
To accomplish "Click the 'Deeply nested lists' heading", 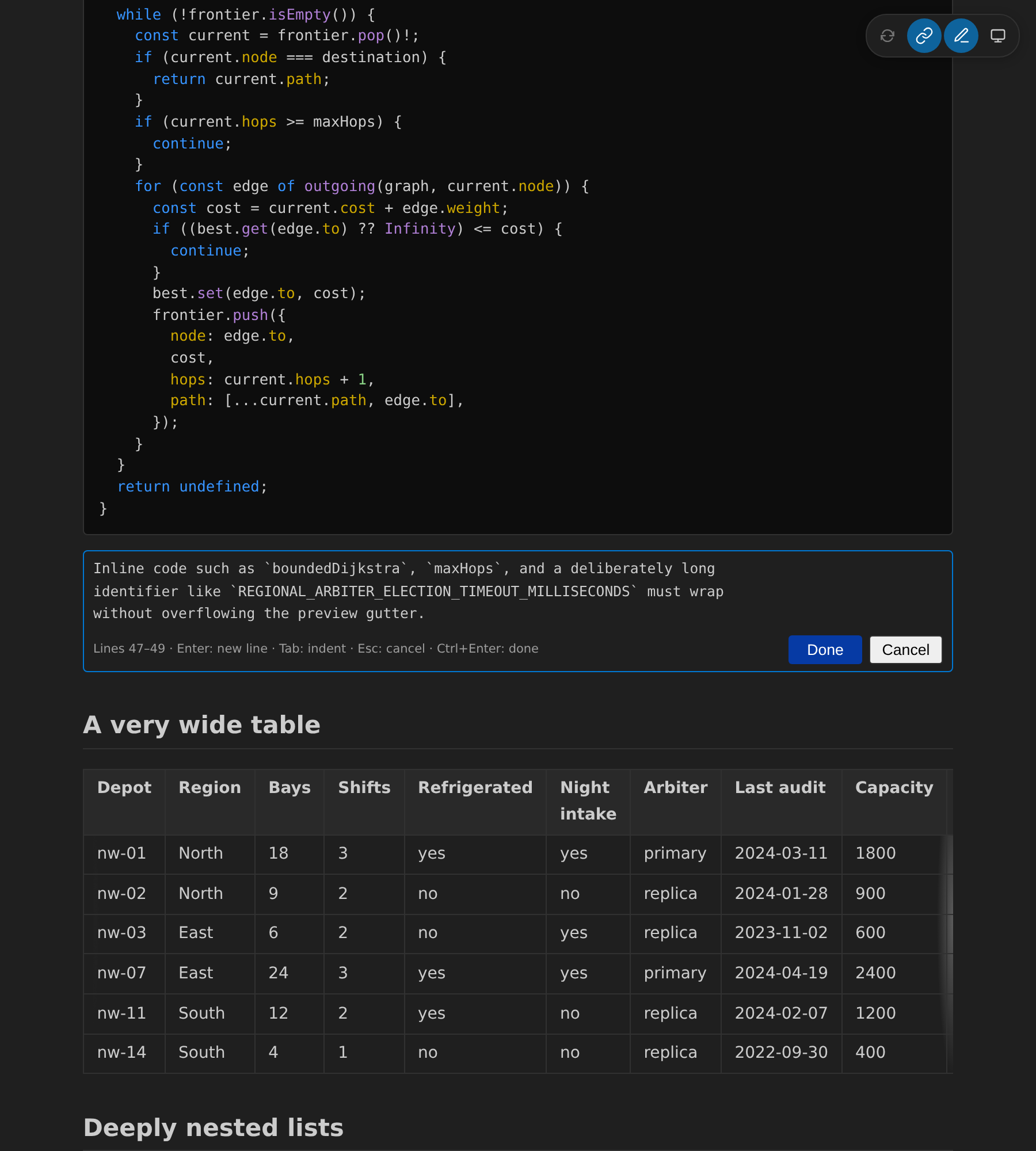I will (214, 1127).
